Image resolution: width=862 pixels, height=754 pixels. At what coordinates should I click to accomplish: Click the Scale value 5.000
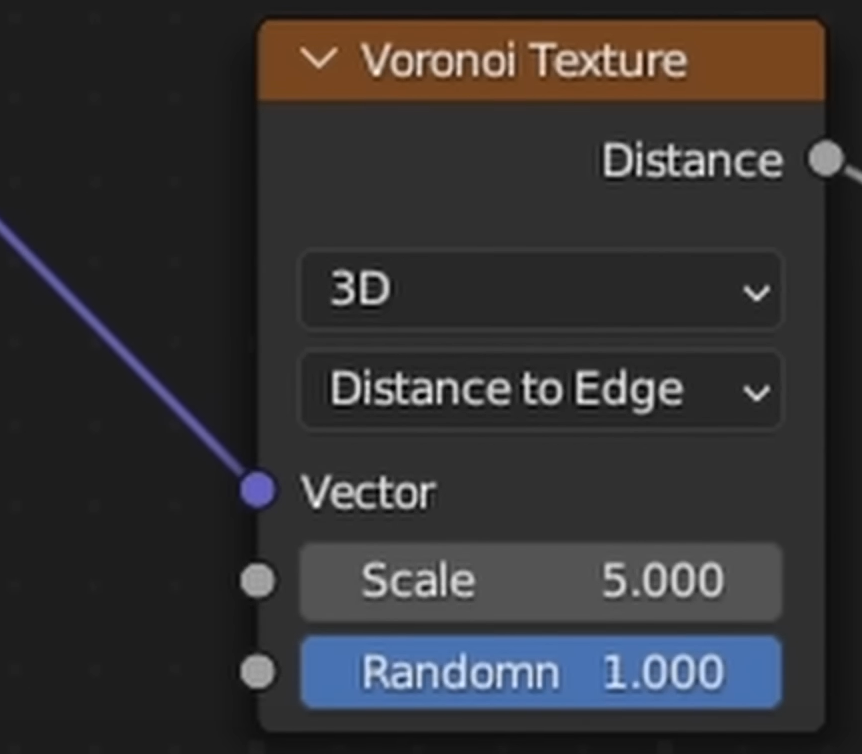[663, 581]
